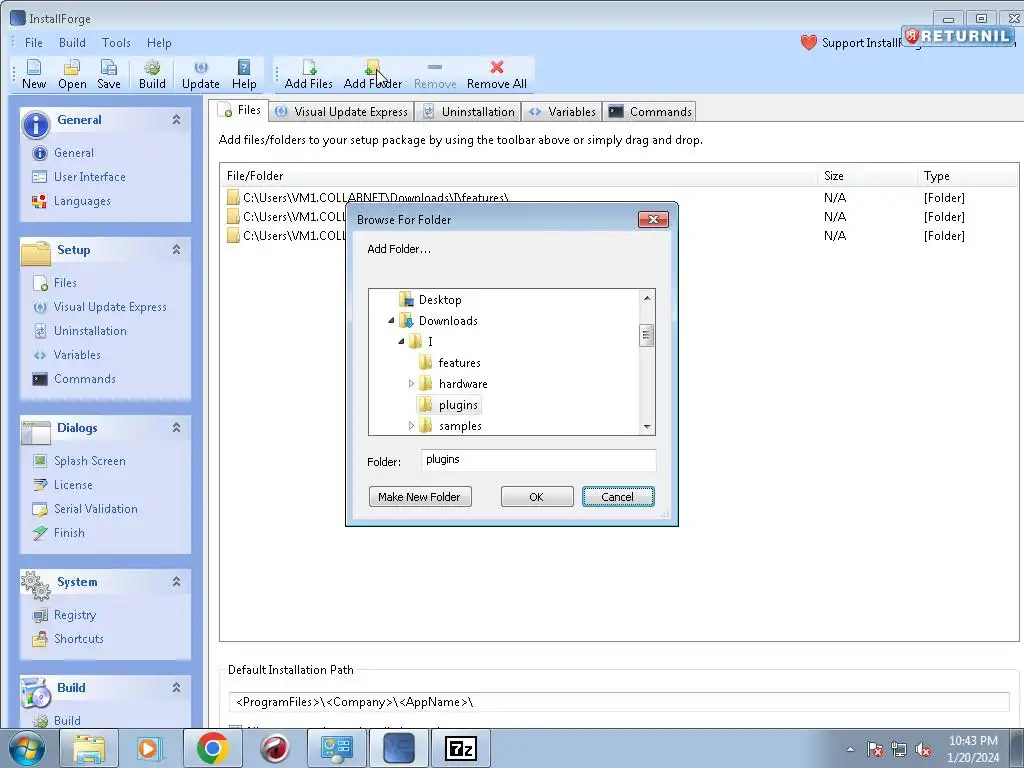The height and width of the screenshot is (768, 1024).
Task: Click the File/Folder column header
Action: [519, 176]
